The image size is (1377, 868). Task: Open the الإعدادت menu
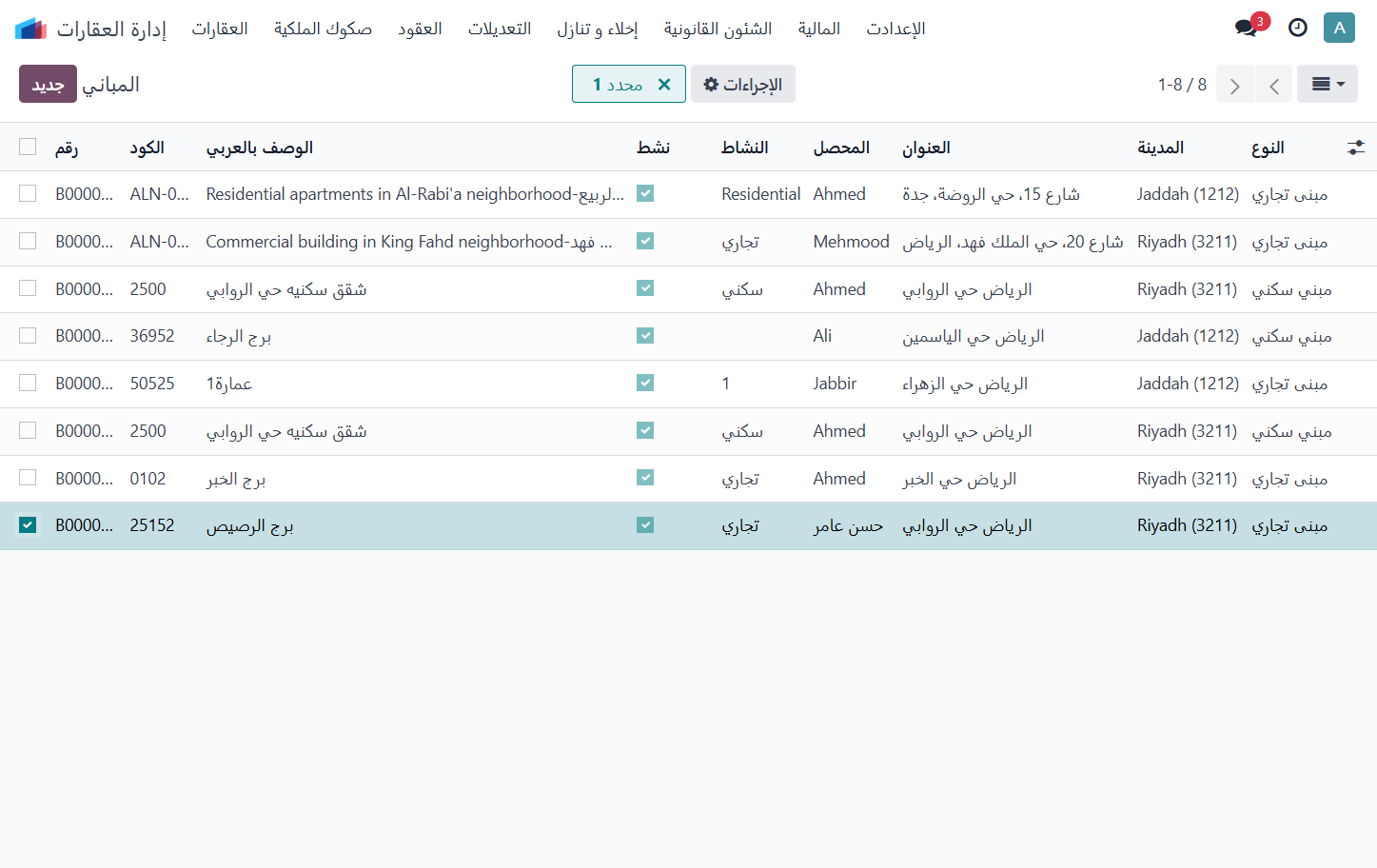tap(895, 29)
